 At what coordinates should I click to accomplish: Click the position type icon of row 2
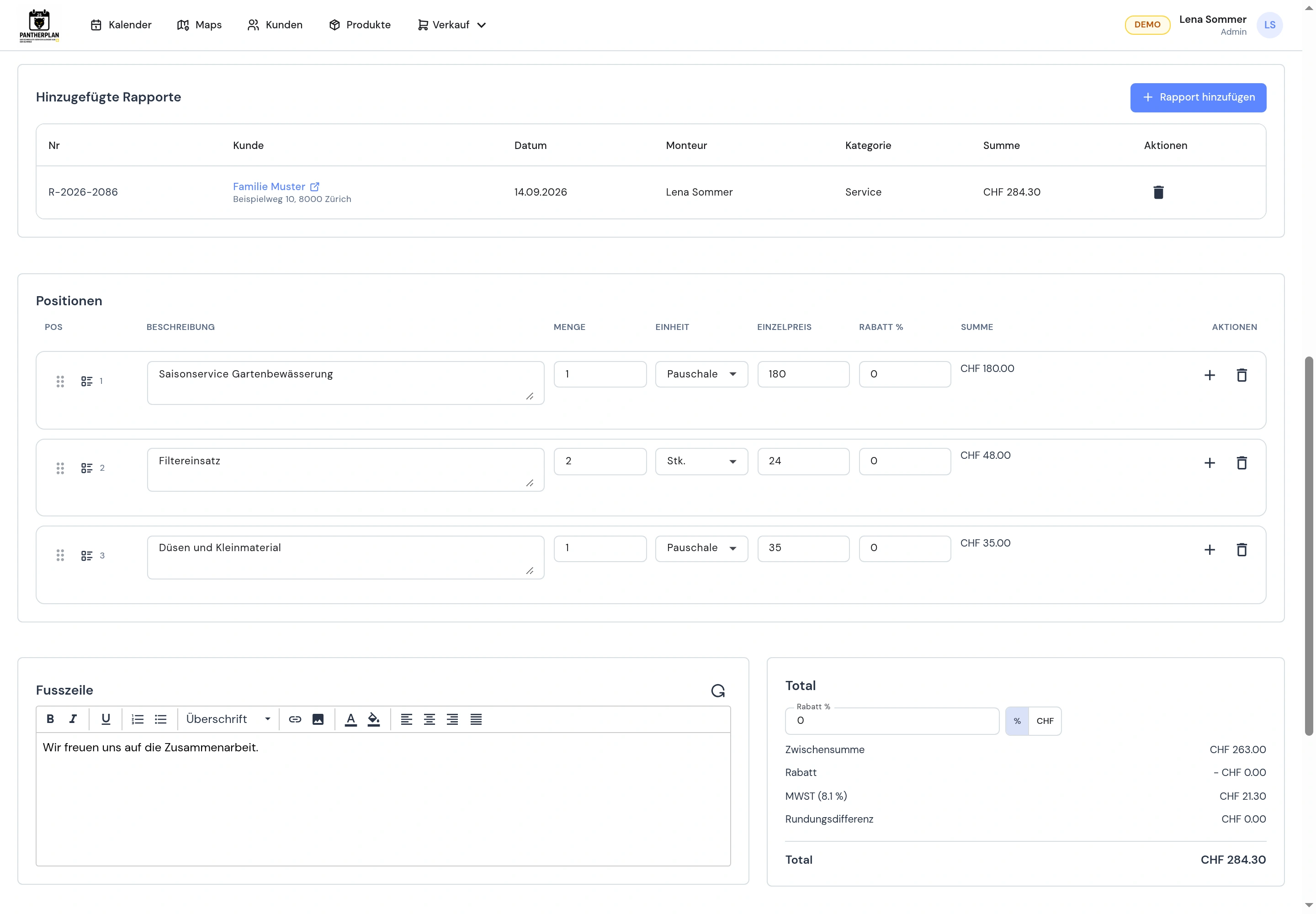86,468
